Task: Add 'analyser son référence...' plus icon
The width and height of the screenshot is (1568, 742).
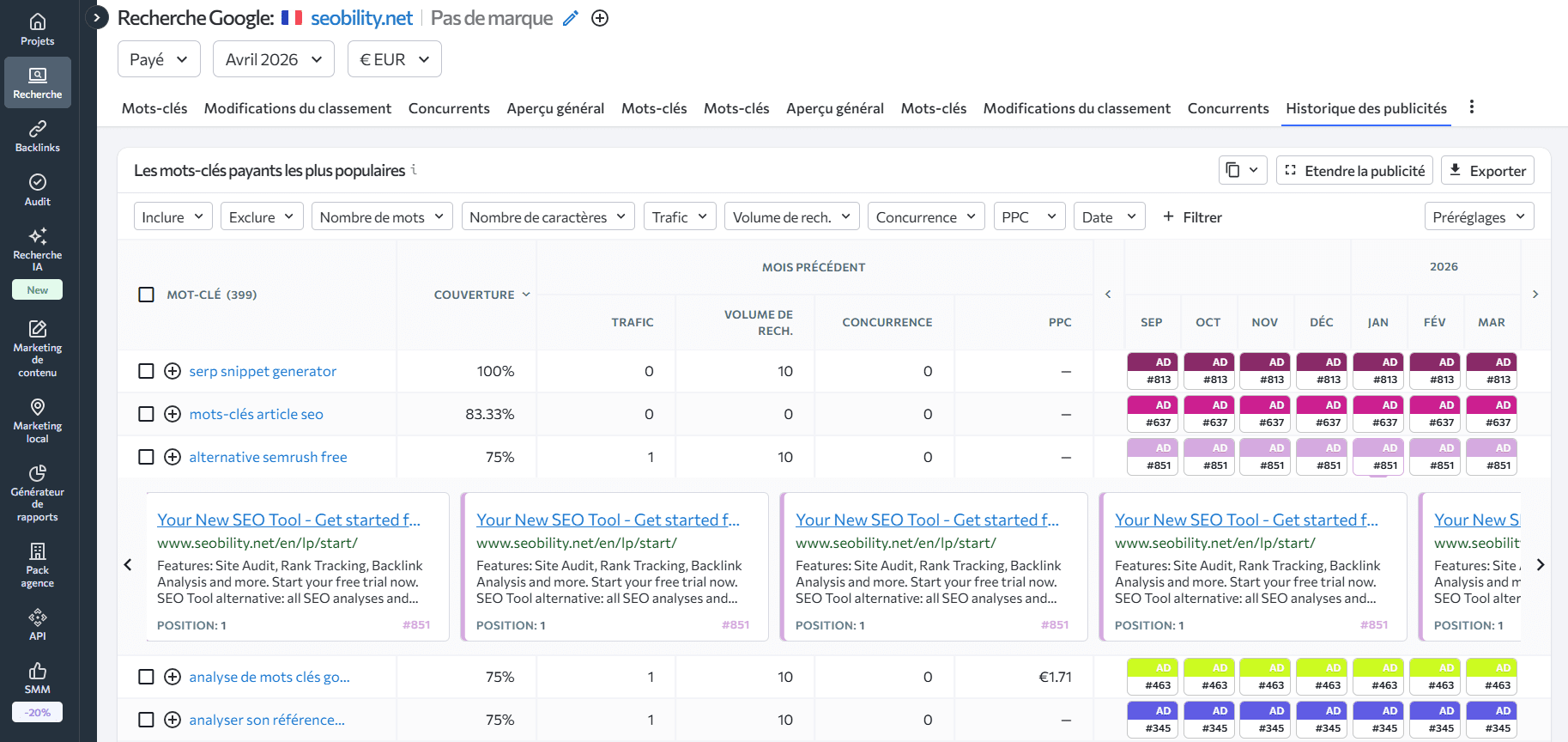Action: point(173,720)
